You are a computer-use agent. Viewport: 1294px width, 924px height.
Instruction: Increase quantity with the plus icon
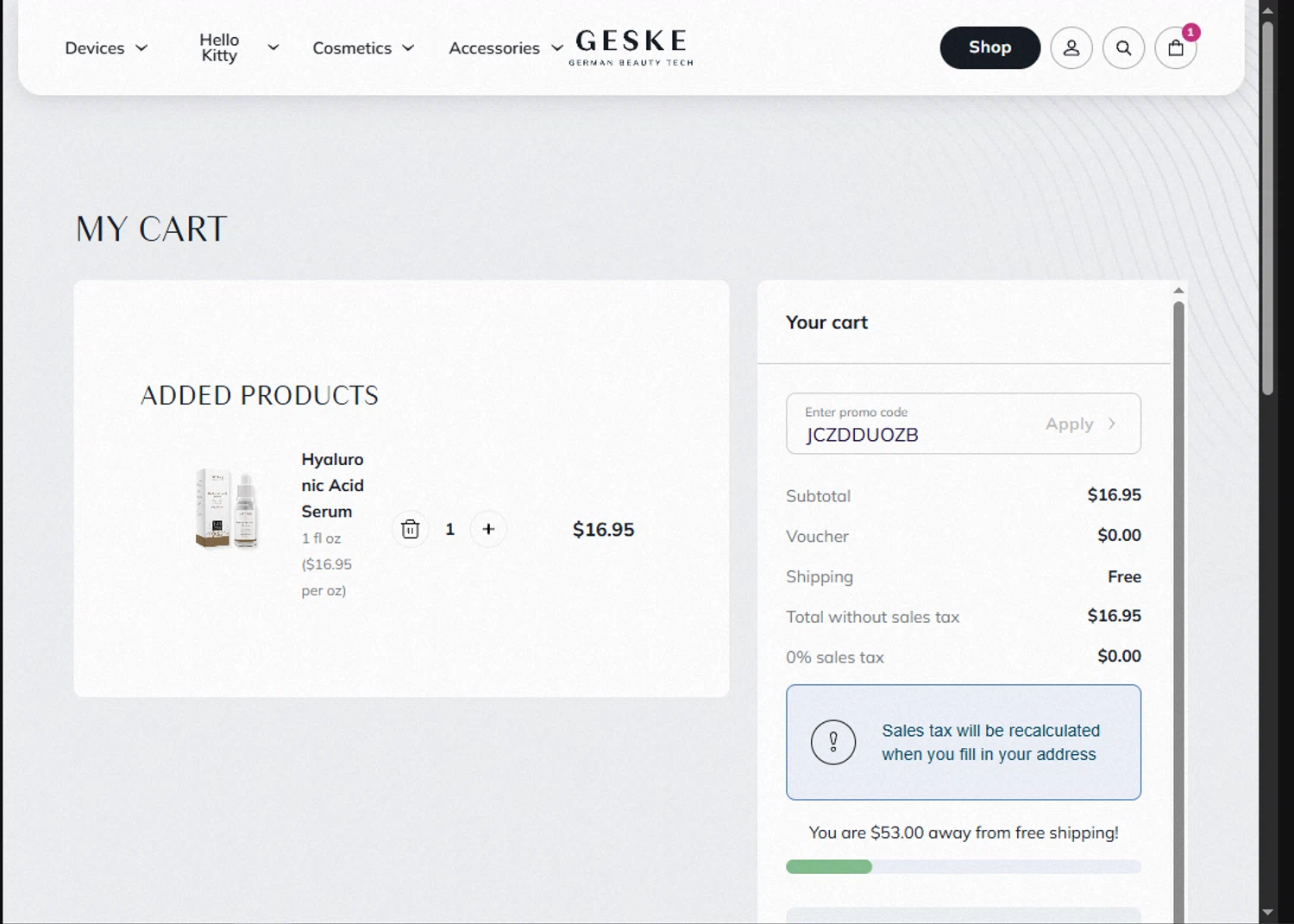488,529
